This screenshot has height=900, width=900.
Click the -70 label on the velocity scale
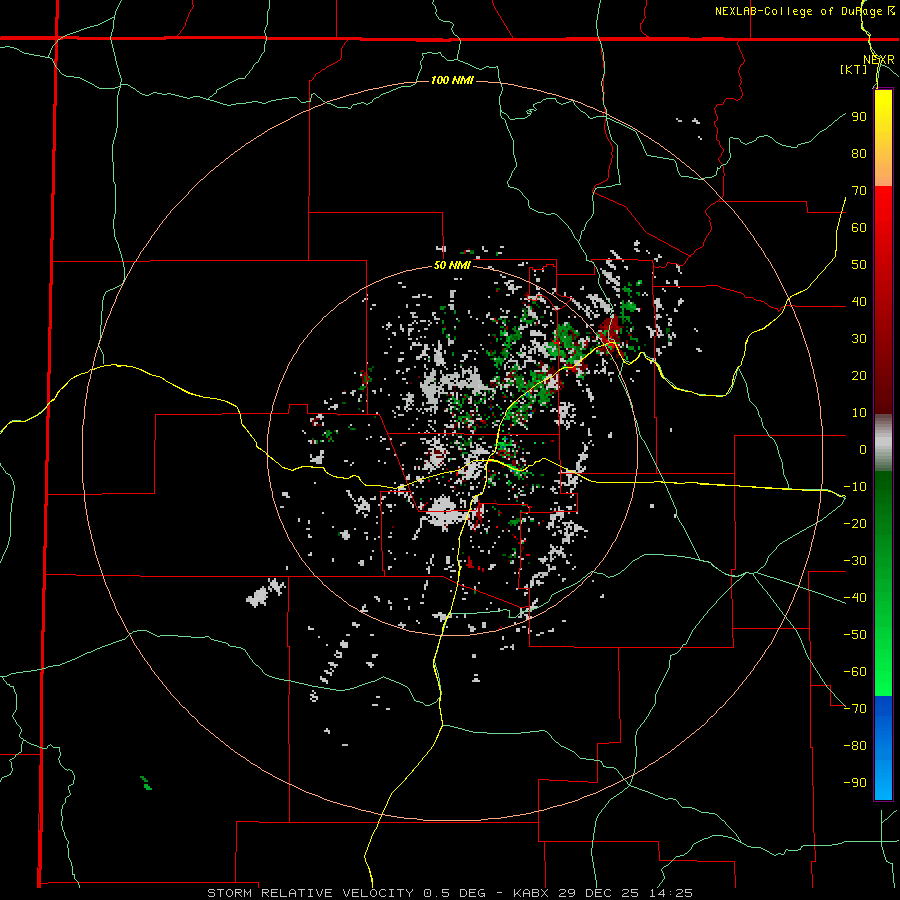(x=855, y=708)
